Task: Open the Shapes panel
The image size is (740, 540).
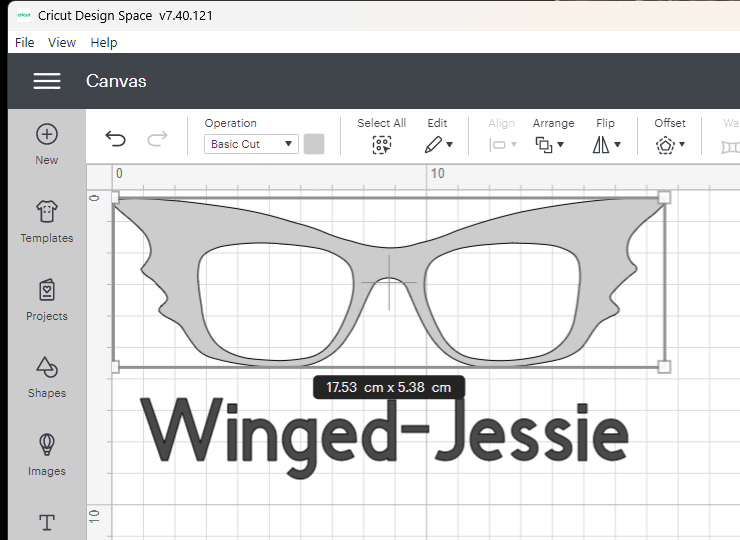Action: click(x=47, y=376)
